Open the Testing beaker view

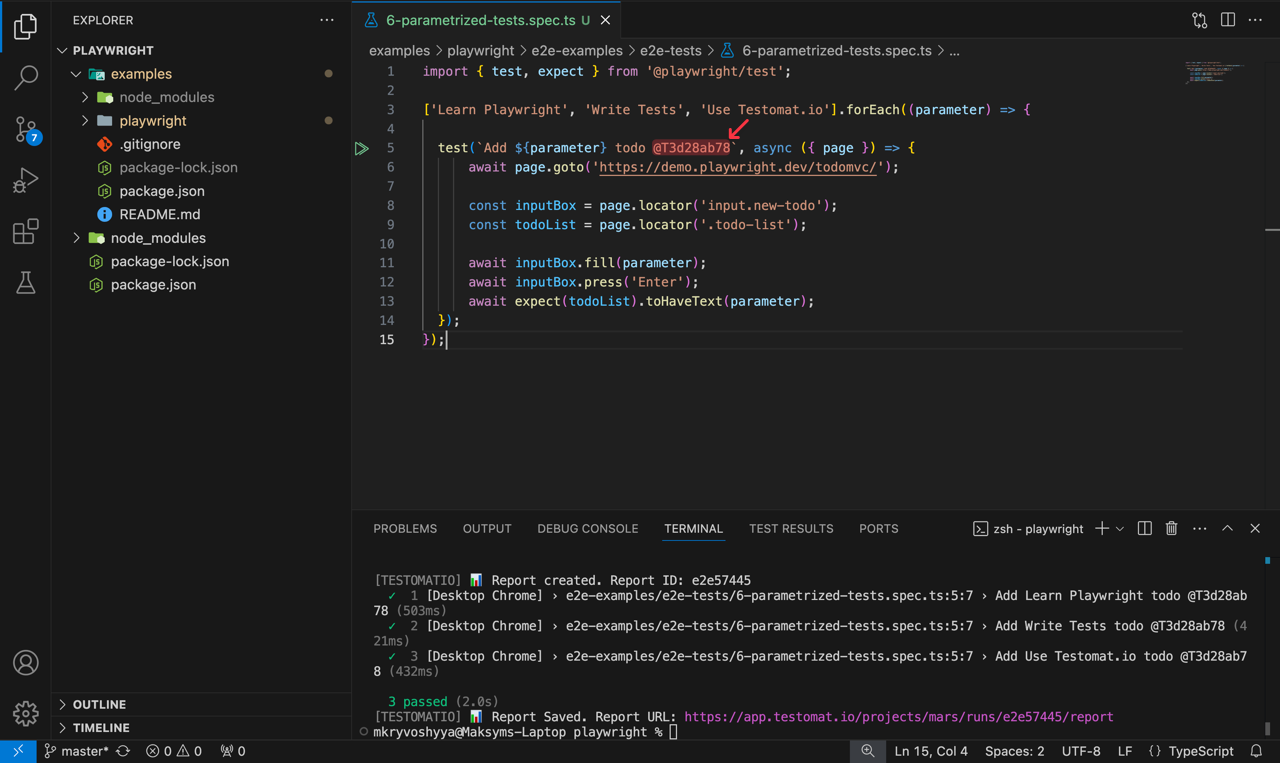pos(25,283)
